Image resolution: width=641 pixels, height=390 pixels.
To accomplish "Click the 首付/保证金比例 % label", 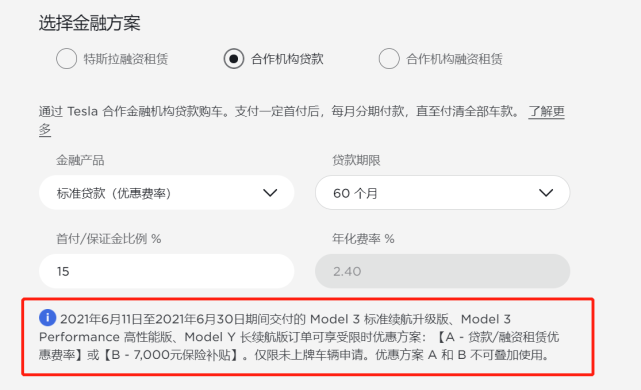I will [109, 239].
